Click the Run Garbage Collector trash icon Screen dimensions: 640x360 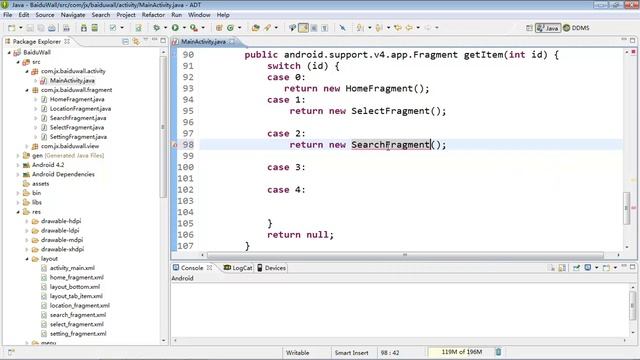[x=498, y=352]
